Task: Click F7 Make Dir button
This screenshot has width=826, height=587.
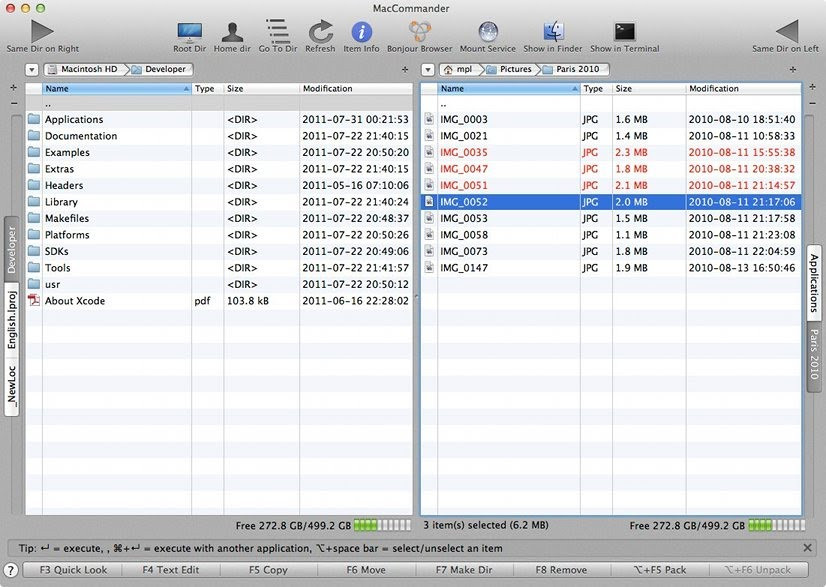Action: tap(464, 570)
